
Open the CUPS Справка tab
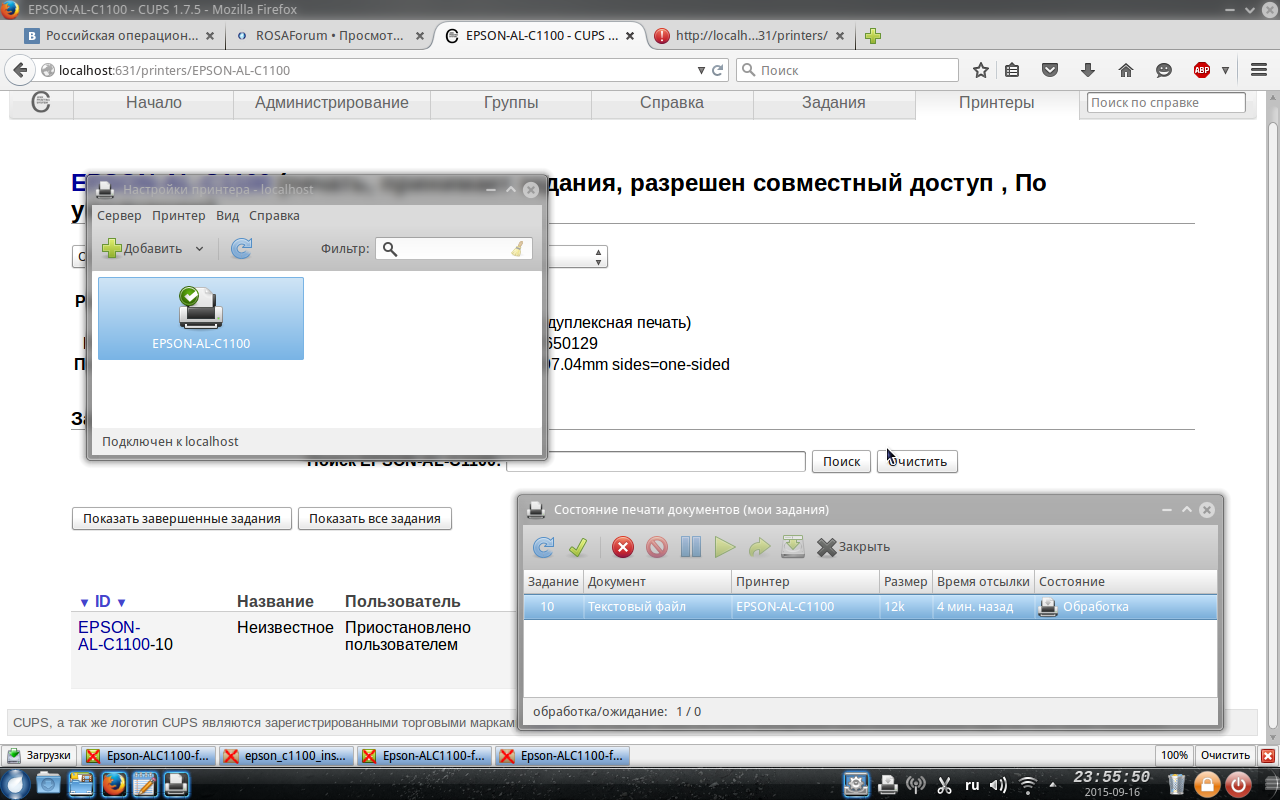(672, 103)
